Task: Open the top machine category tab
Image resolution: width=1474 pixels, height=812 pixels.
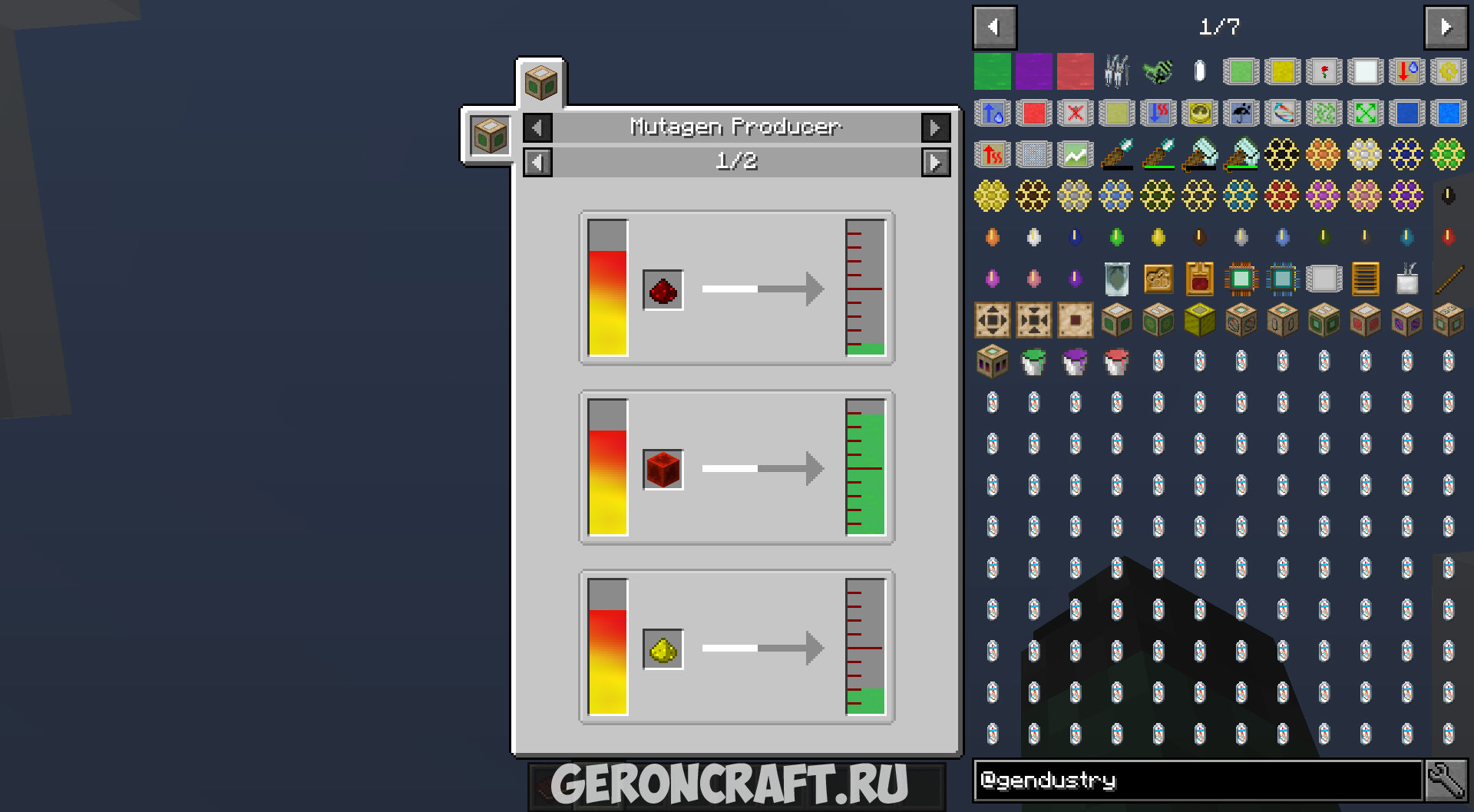Action: 541,83
